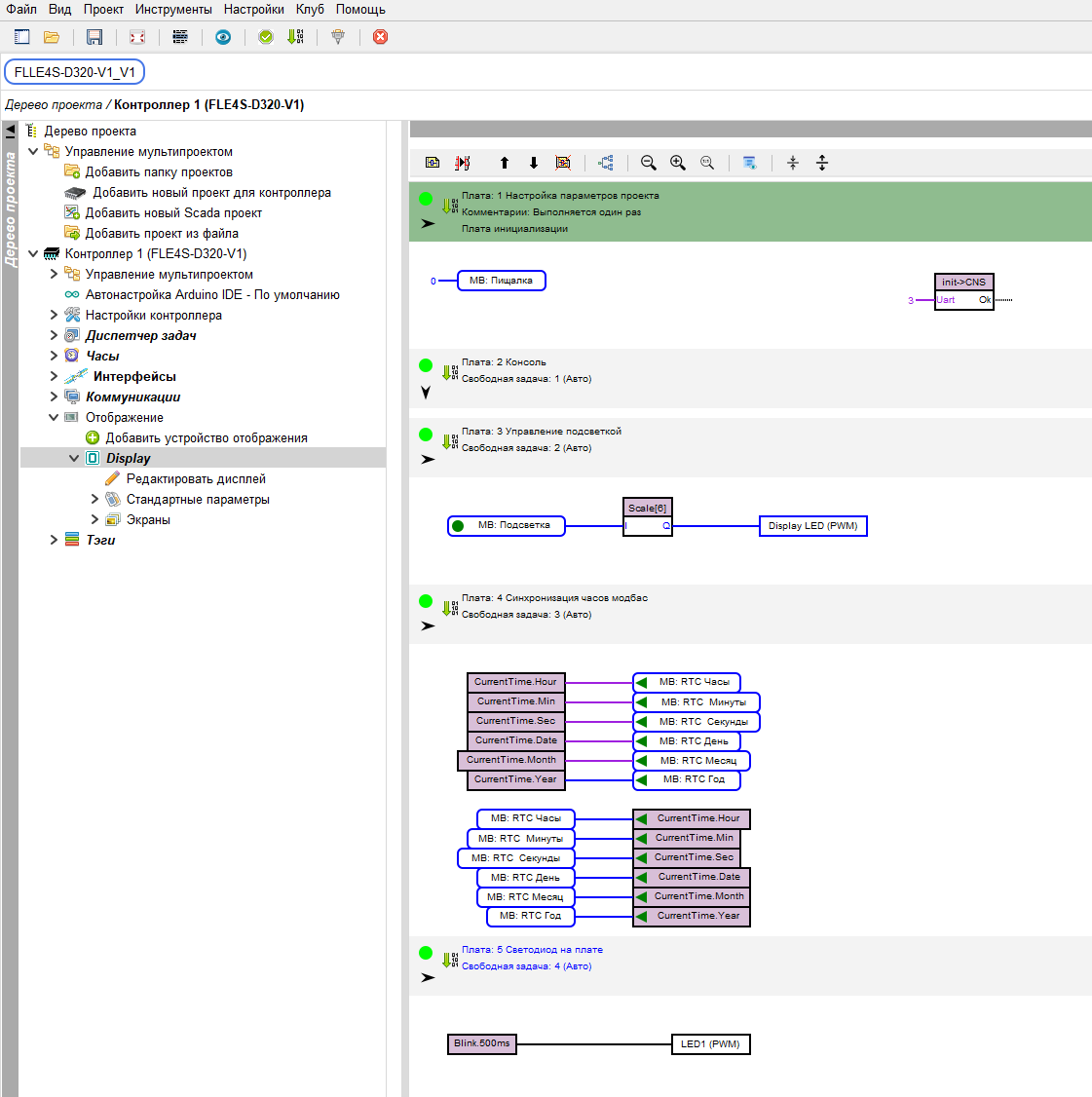Image resolution: width=1092 pixels, height=1097 pixels.
Task: Move selected board up
Action: click(505, 163)
